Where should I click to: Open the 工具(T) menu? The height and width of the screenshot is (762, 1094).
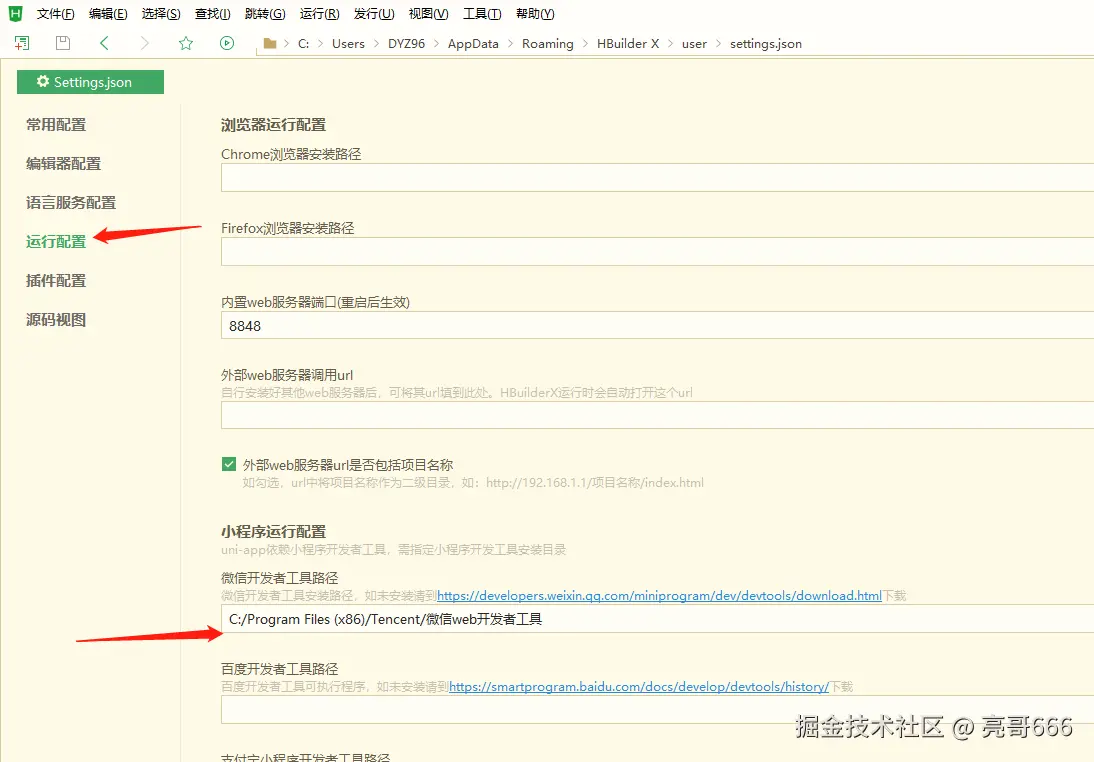481,13
